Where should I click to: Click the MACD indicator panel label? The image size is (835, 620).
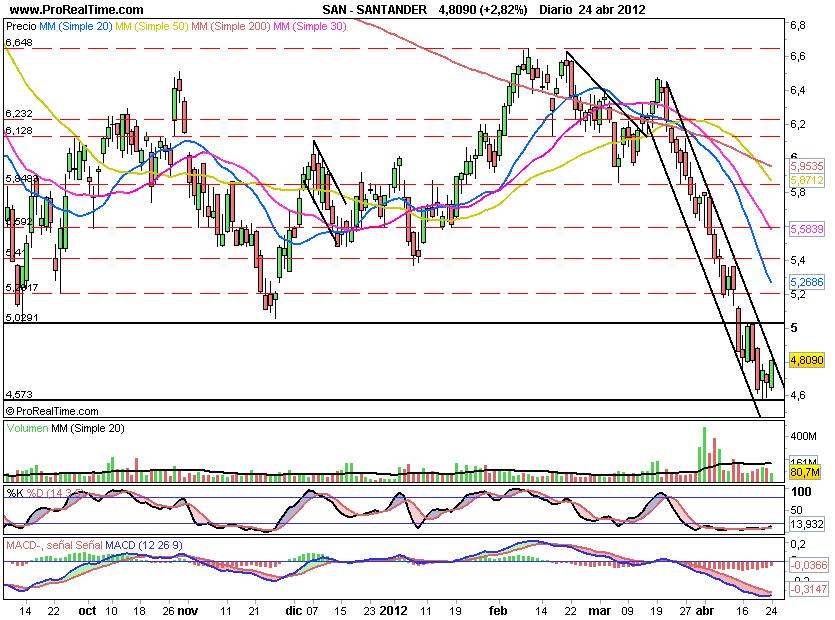pyautogui.click(x=22, y=545)
